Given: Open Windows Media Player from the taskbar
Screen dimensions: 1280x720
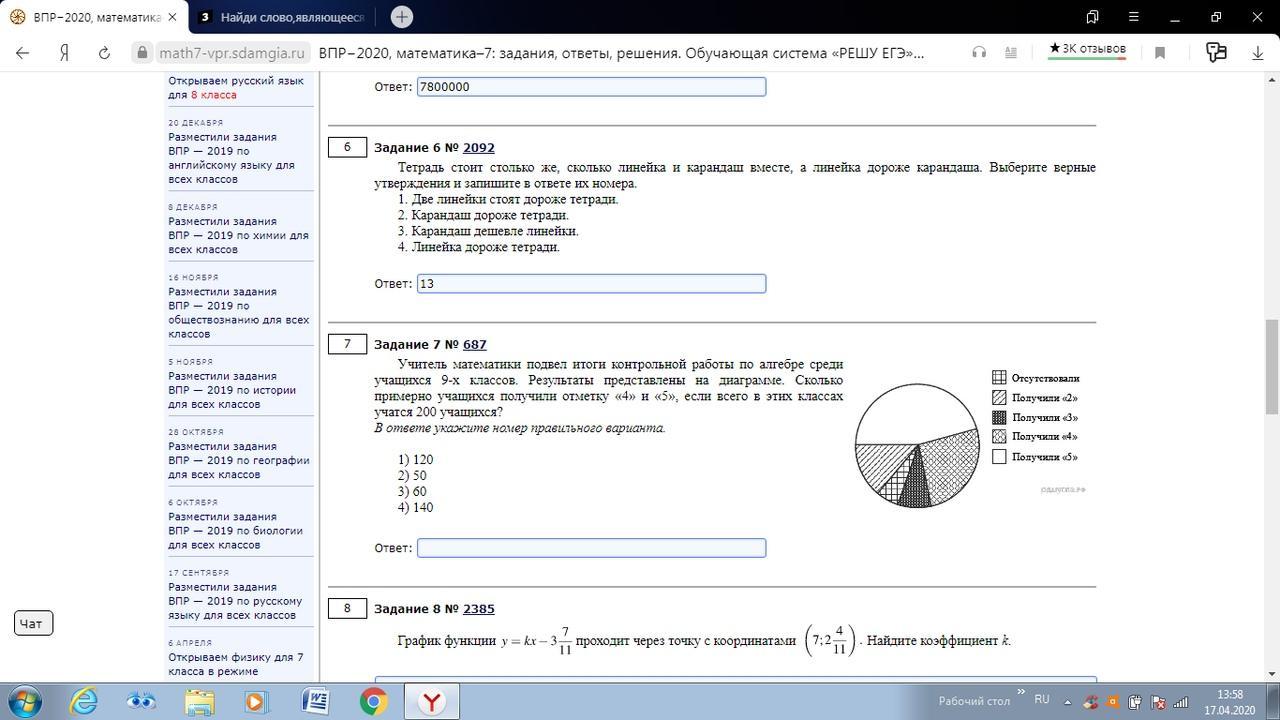Looking at the screenshot, I should (256, 702).
